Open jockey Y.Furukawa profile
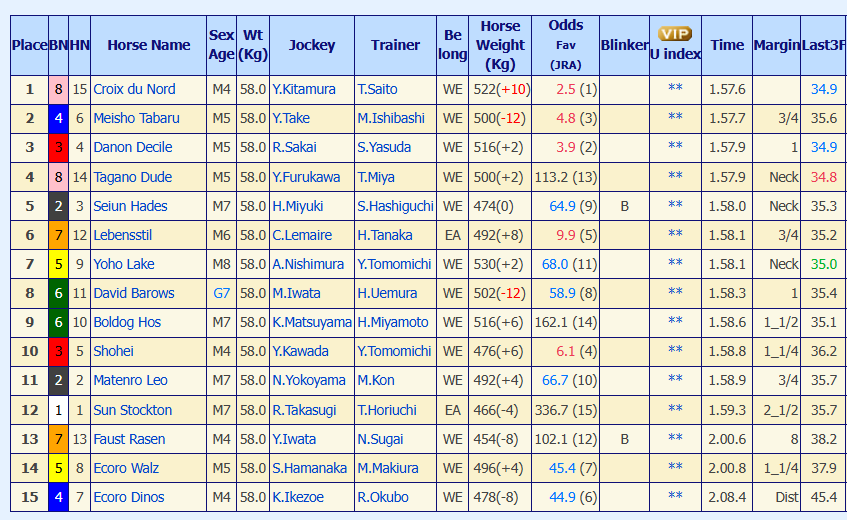The width and height of the screenshot is (847, 520). [306, 177]
